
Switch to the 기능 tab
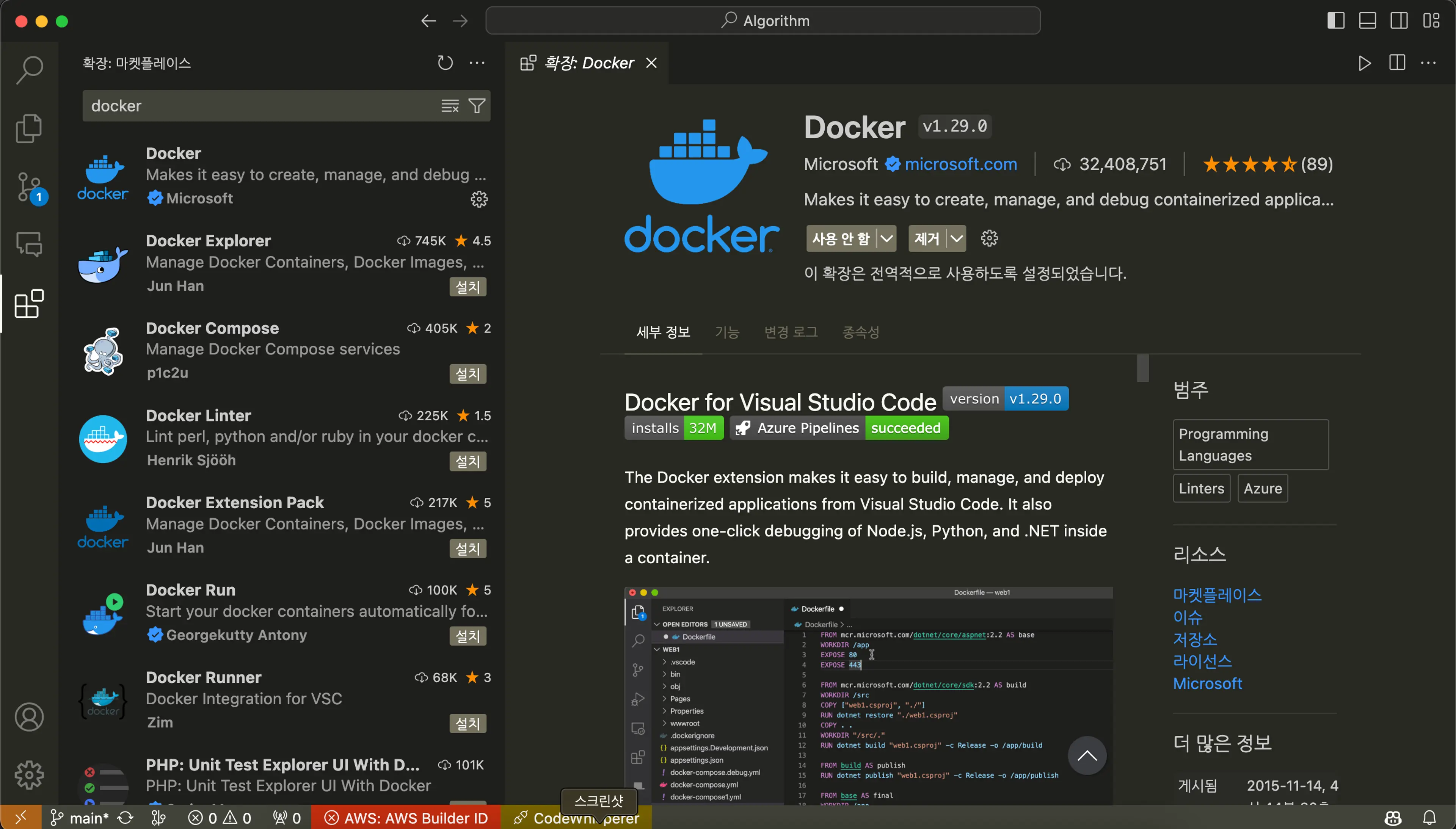pos(727,332)
